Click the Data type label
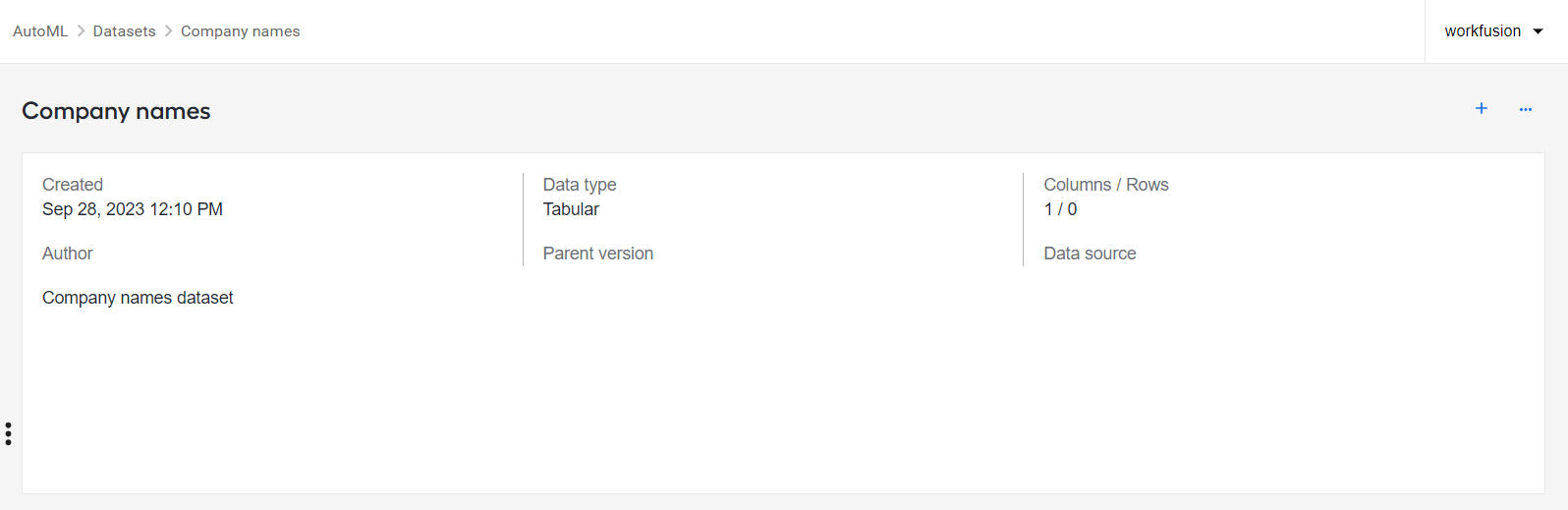The height and width of the screenshot is (510, 1568). pos(580,185)
